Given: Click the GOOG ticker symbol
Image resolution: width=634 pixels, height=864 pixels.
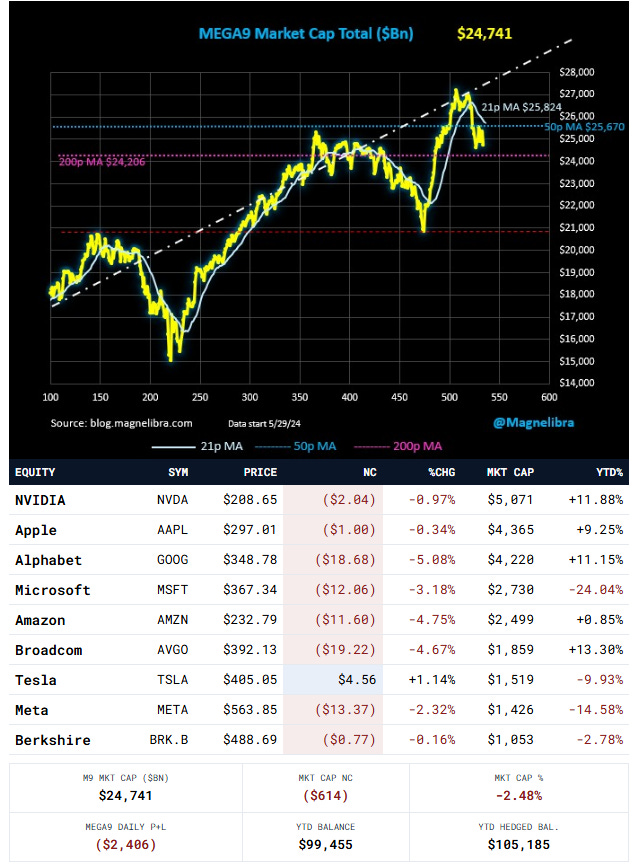Looking at the screenshot, I should [x=172, y=560].
